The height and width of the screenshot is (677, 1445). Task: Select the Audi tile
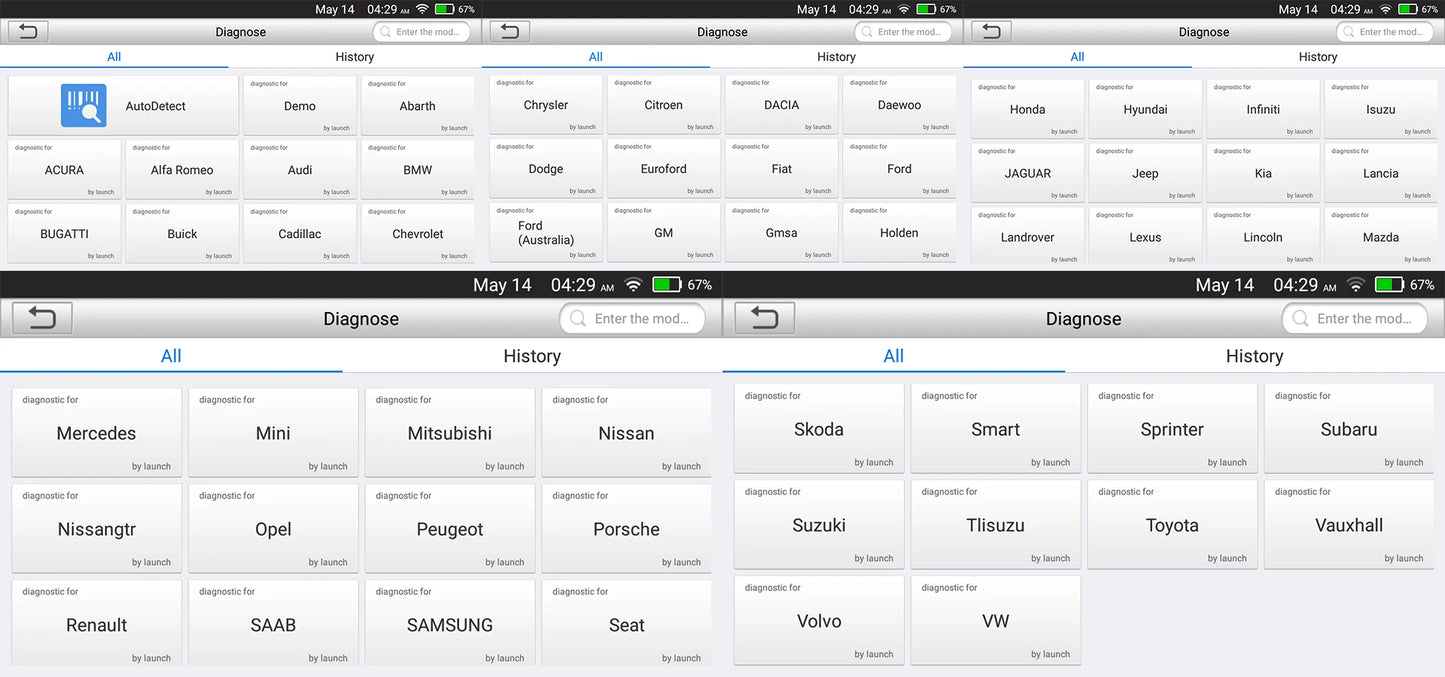pyautogui.click(x=300, y=169)
